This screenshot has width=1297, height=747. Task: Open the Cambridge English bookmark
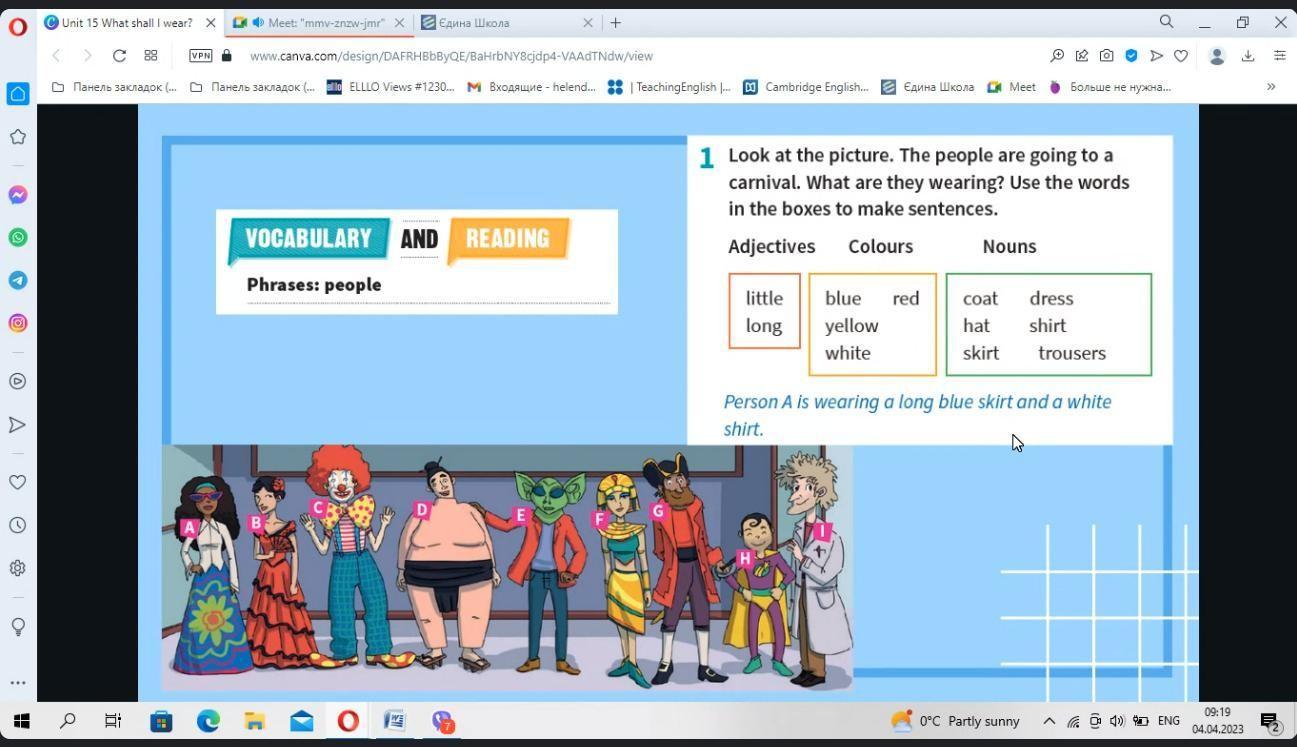(806, 87)
